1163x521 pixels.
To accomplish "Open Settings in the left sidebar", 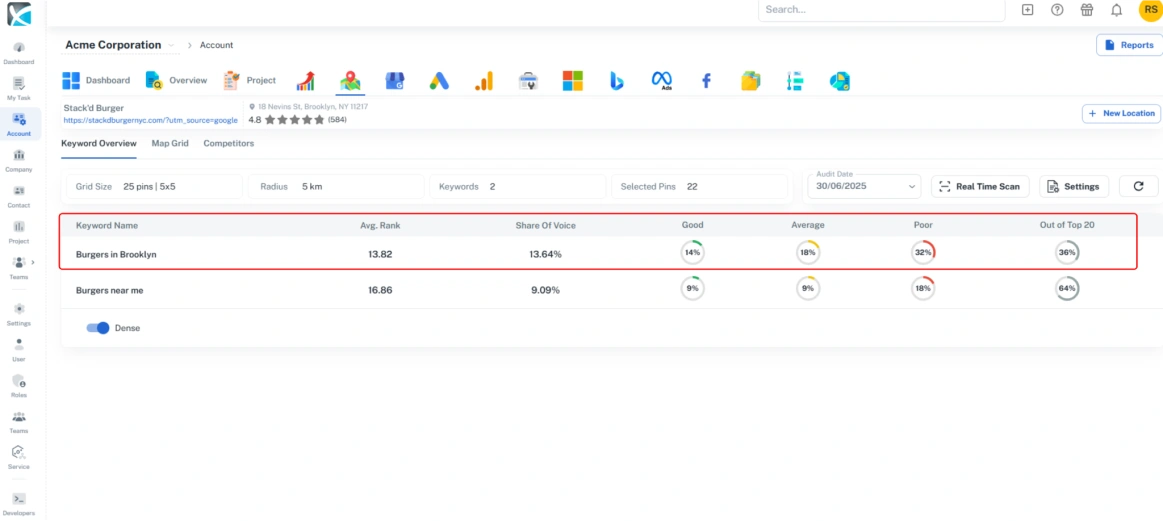I will 19,314.
